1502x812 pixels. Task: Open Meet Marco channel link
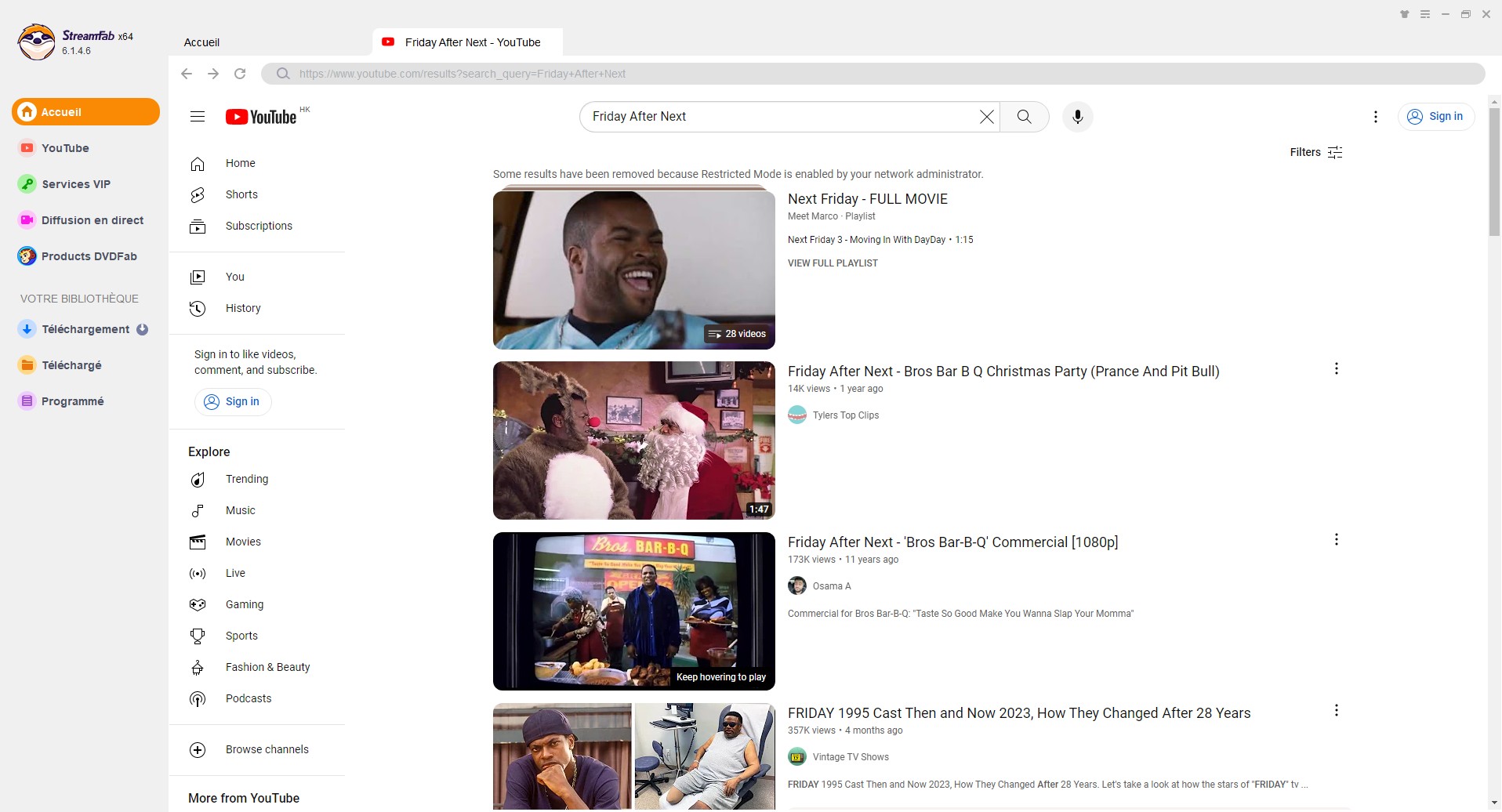pos(813,216)
